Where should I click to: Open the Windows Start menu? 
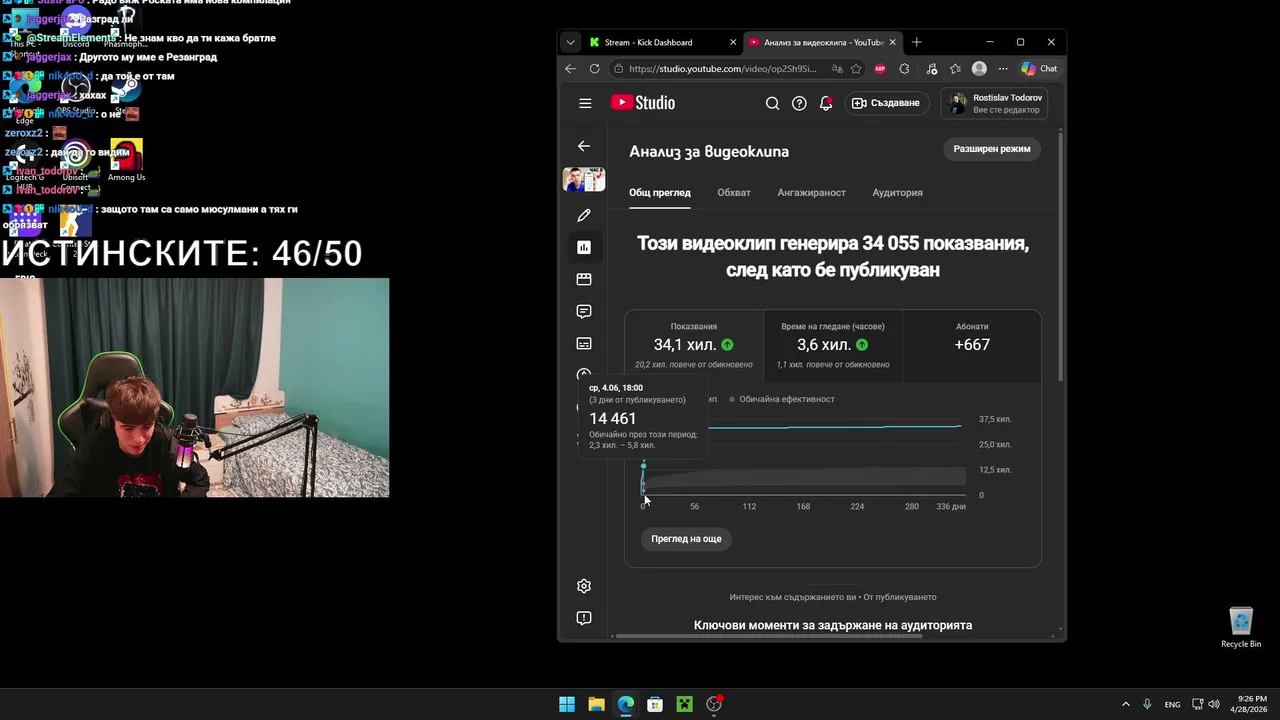(567, 704)
